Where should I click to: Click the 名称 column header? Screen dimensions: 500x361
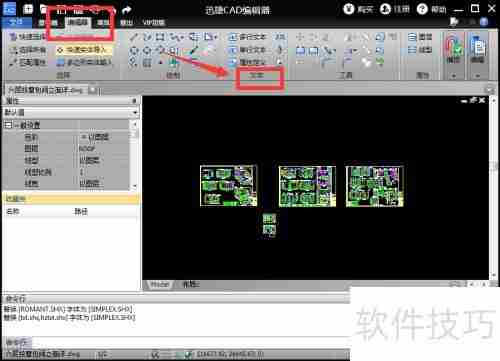(x=13, y=211)
